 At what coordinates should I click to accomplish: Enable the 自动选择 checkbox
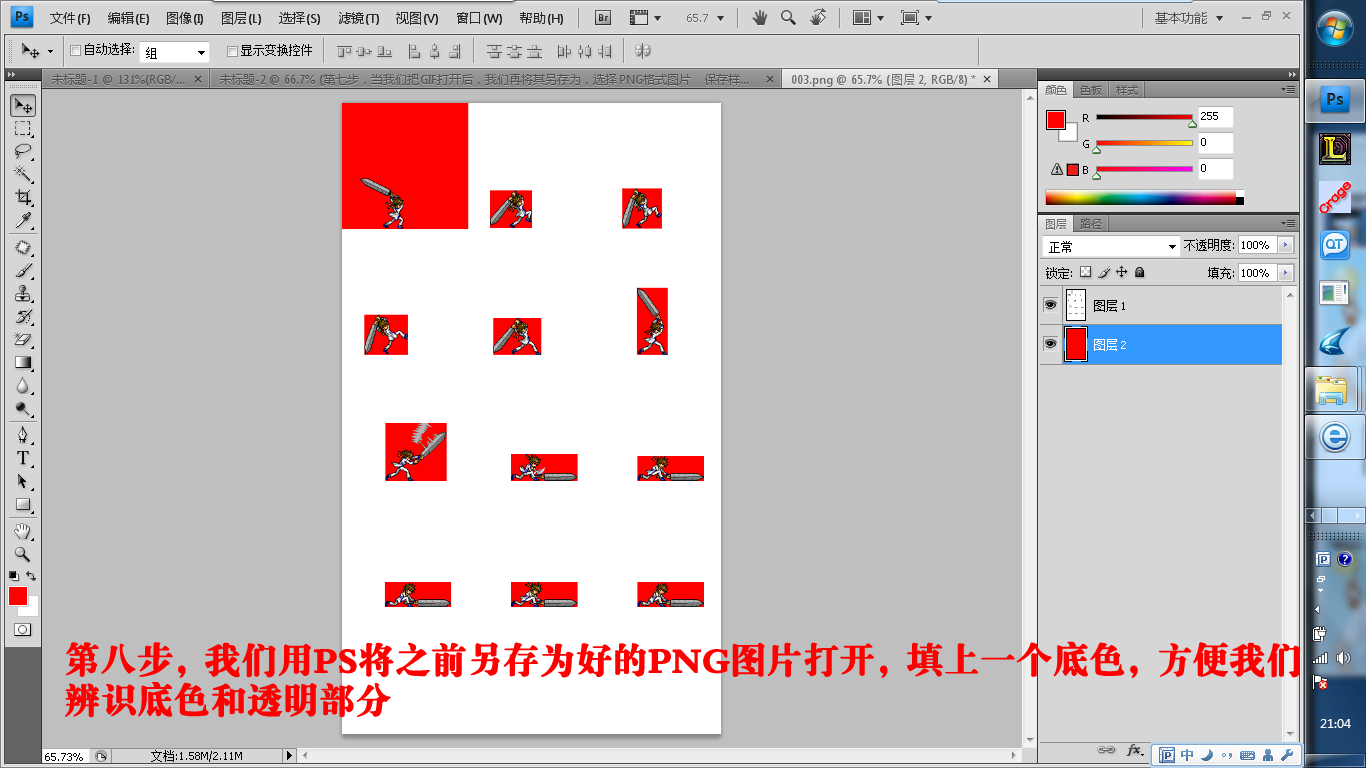(76, 50)
